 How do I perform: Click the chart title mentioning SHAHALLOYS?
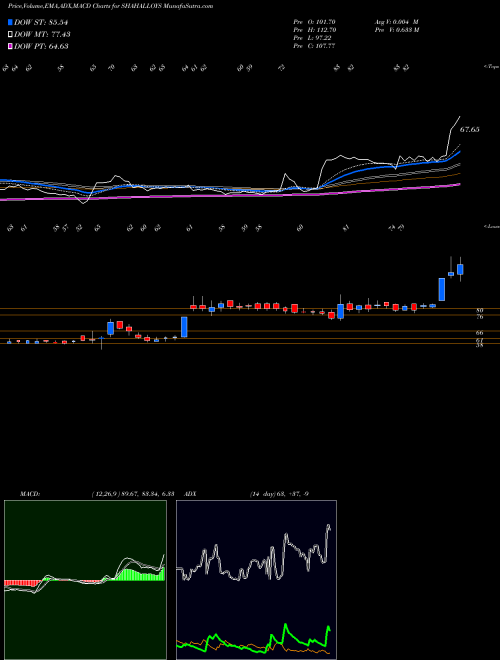tap(110, 6)
